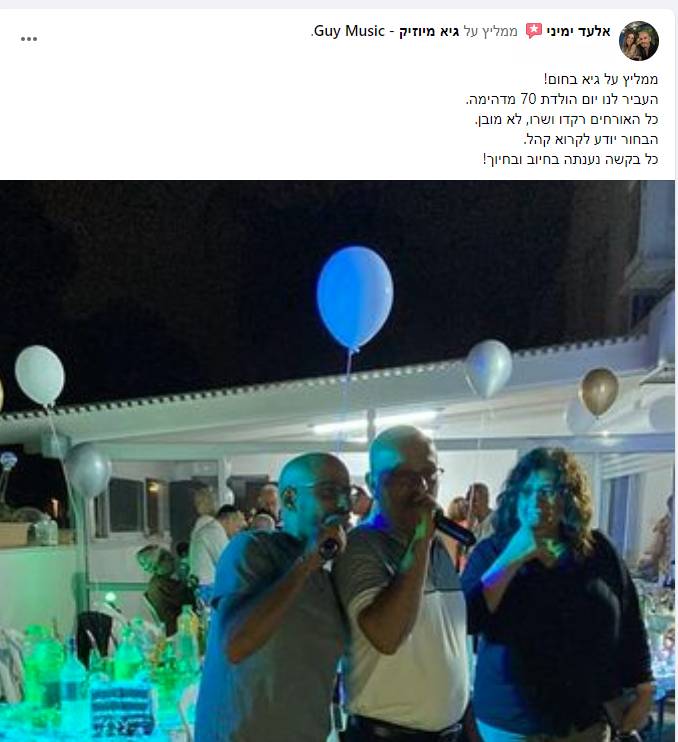Click the blue balloon in the photo

pyautogui.click(x=355, y=298)
